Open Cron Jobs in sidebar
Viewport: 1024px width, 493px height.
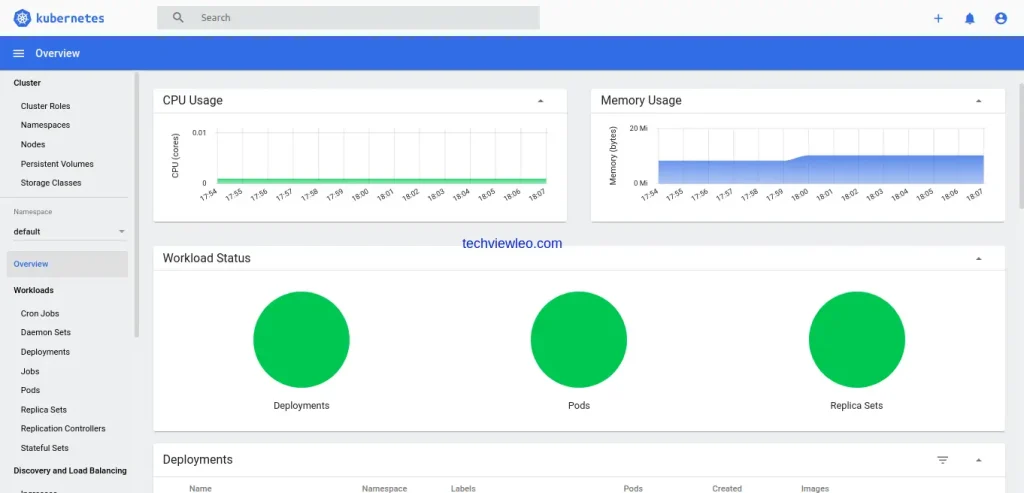[x=40, y=313]
